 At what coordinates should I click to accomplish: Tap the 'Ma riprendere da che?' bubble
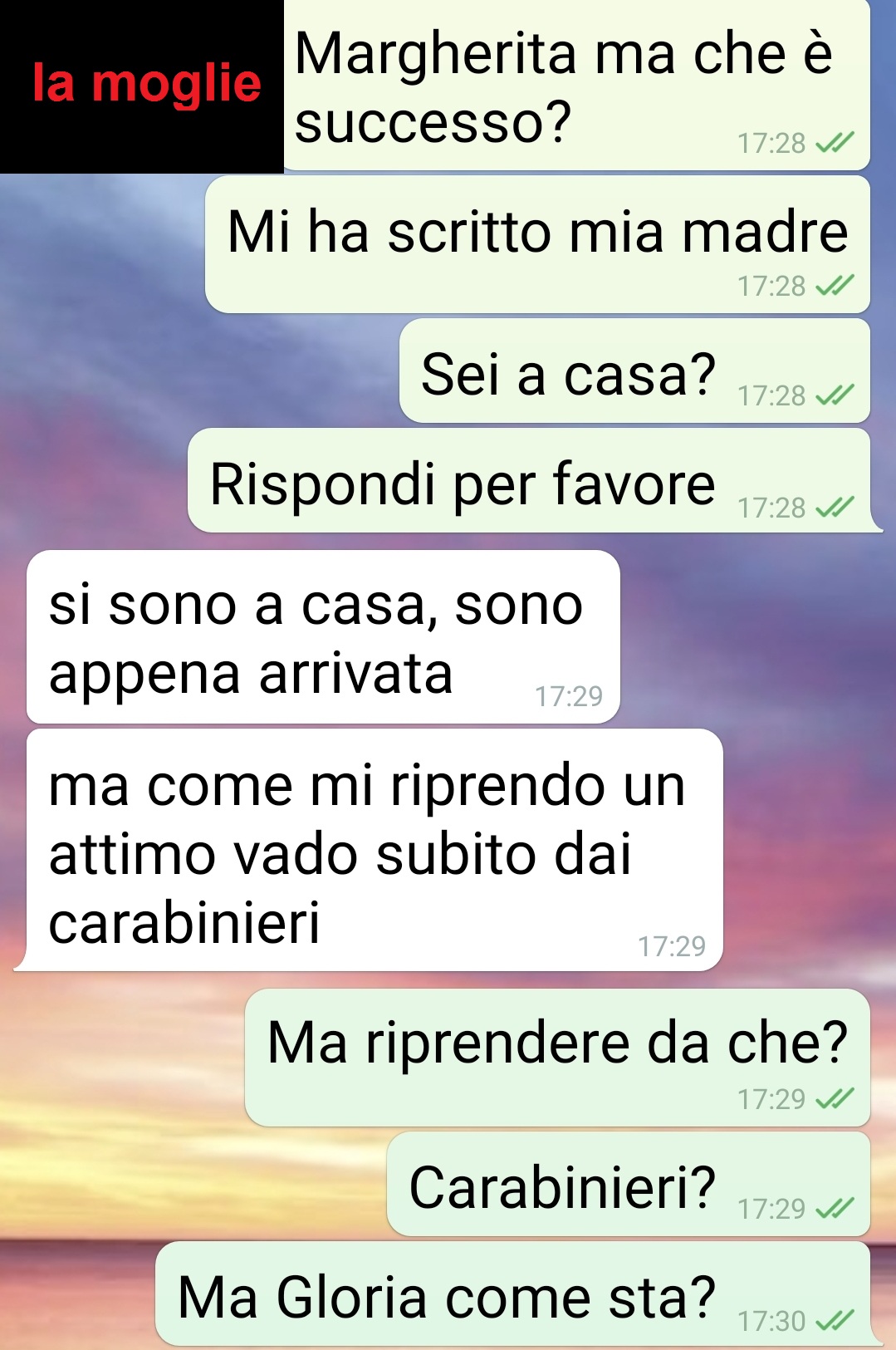[x=557, y=1058]
